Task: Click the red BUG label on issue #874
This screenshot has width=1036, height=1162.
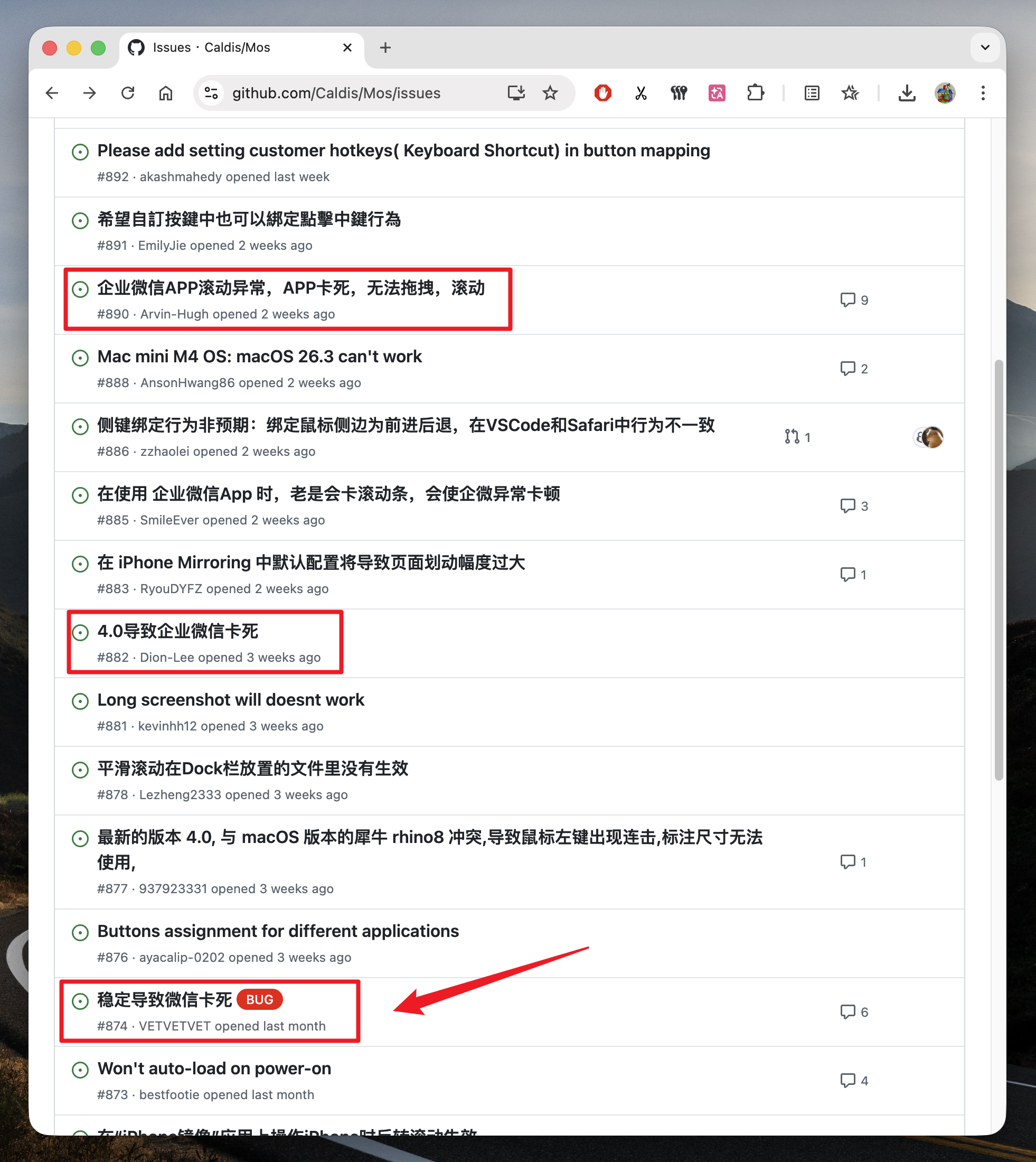Action: (x=260, y=999)
